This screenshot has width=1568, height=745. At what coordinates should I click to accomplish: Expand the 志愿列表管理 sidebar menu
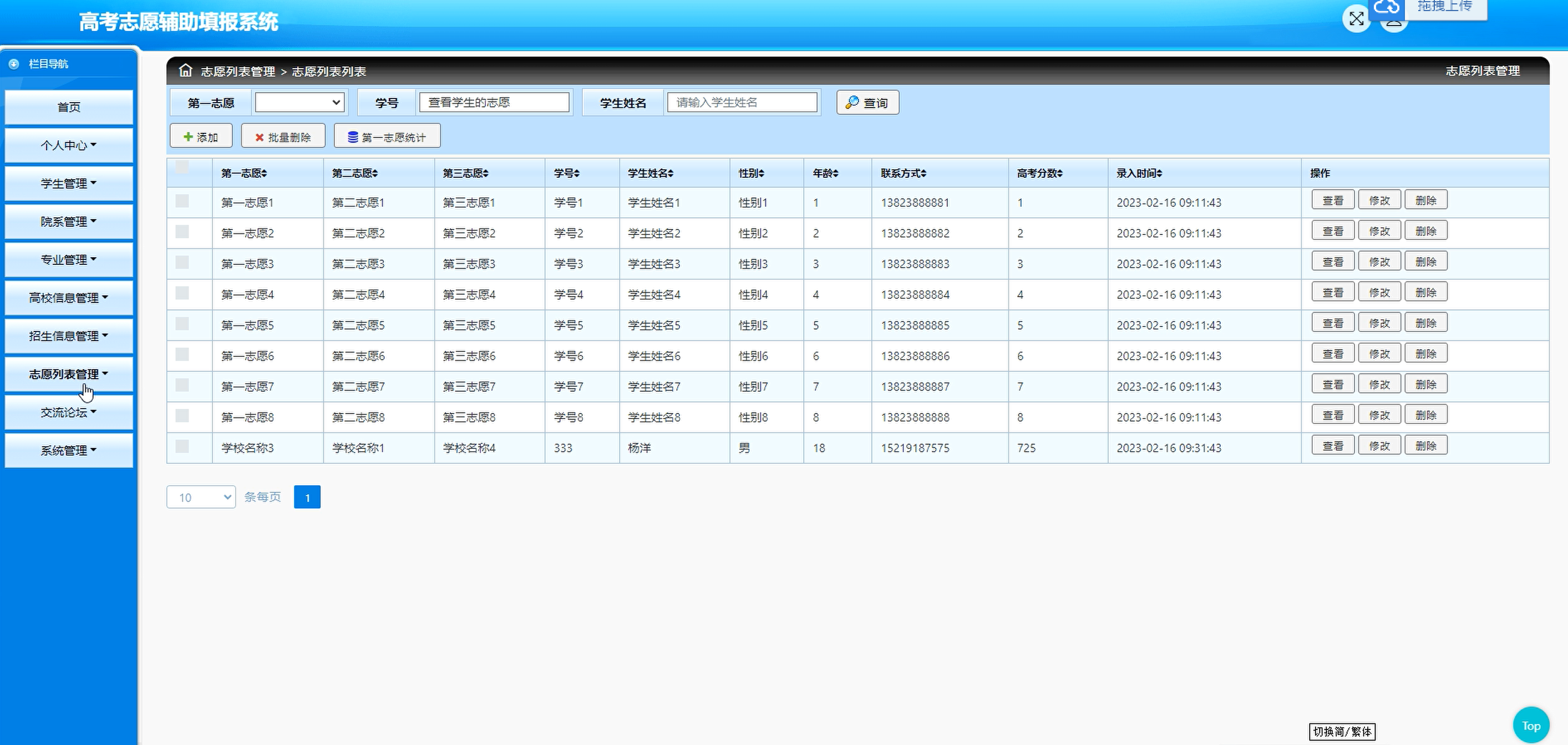click(x=69, y=375)
